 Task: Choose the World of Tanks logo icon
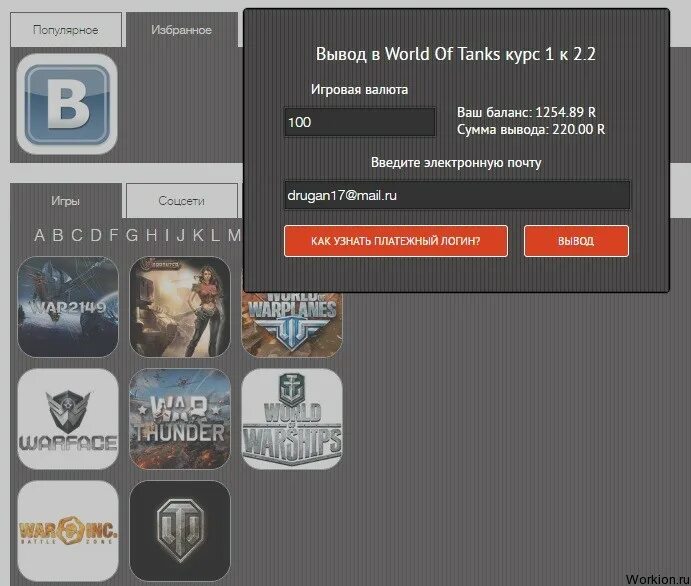point(180,531)
